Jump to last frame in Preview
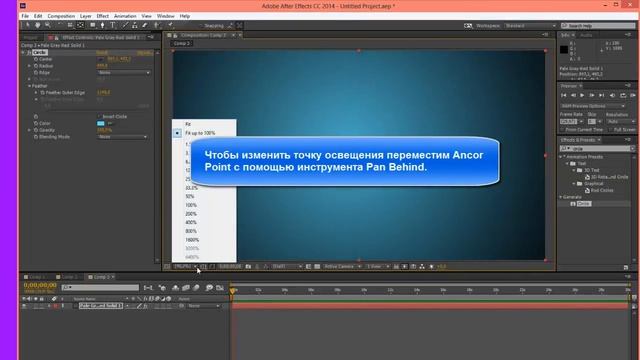The height and width of the screenshot is (360, 640). pos(601,96)
